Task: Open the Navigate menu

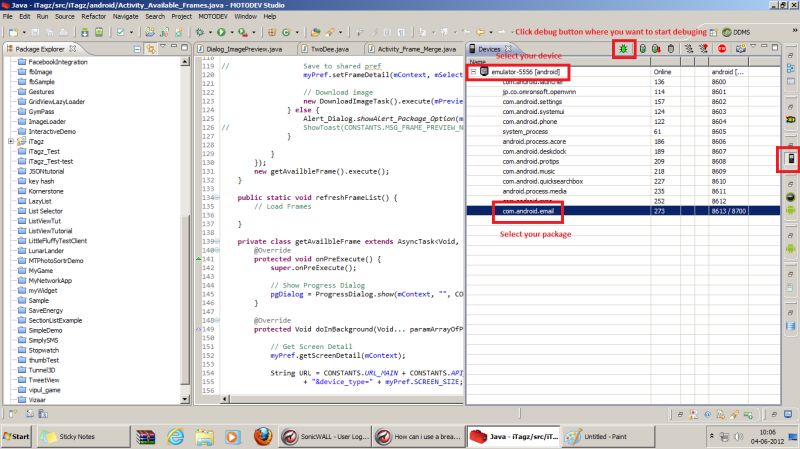Action: 126,16
